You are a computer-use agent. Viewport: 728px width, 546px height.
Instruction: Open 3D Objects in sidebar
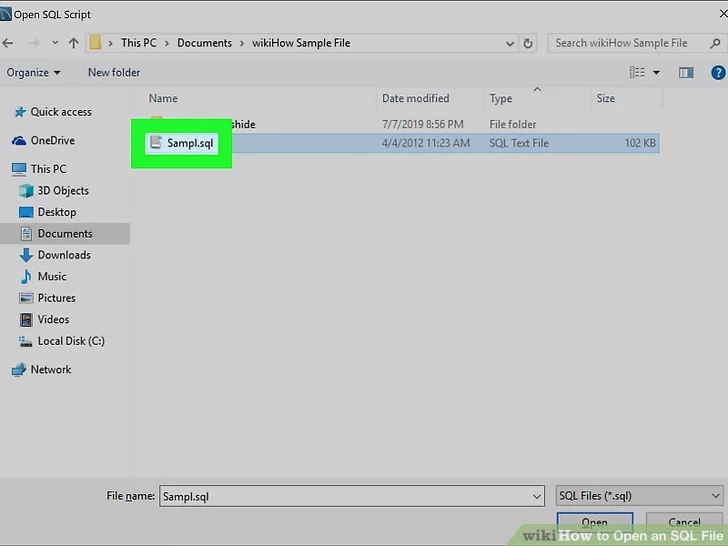point(63,190)
